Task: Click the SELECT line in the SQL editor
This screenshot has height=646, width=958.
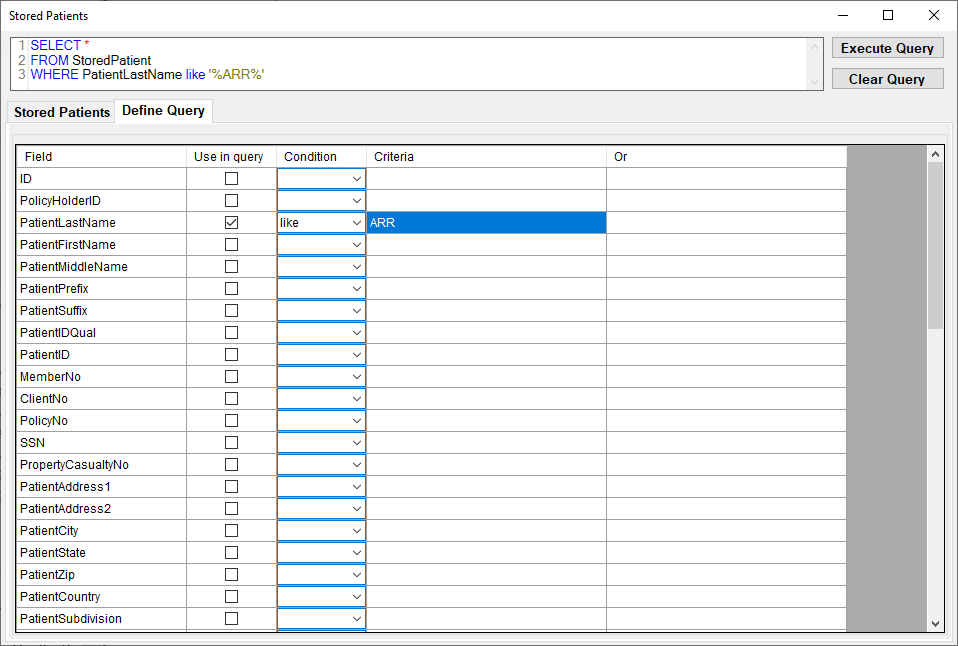Action: pyautogui.click(x=60, y=45)
